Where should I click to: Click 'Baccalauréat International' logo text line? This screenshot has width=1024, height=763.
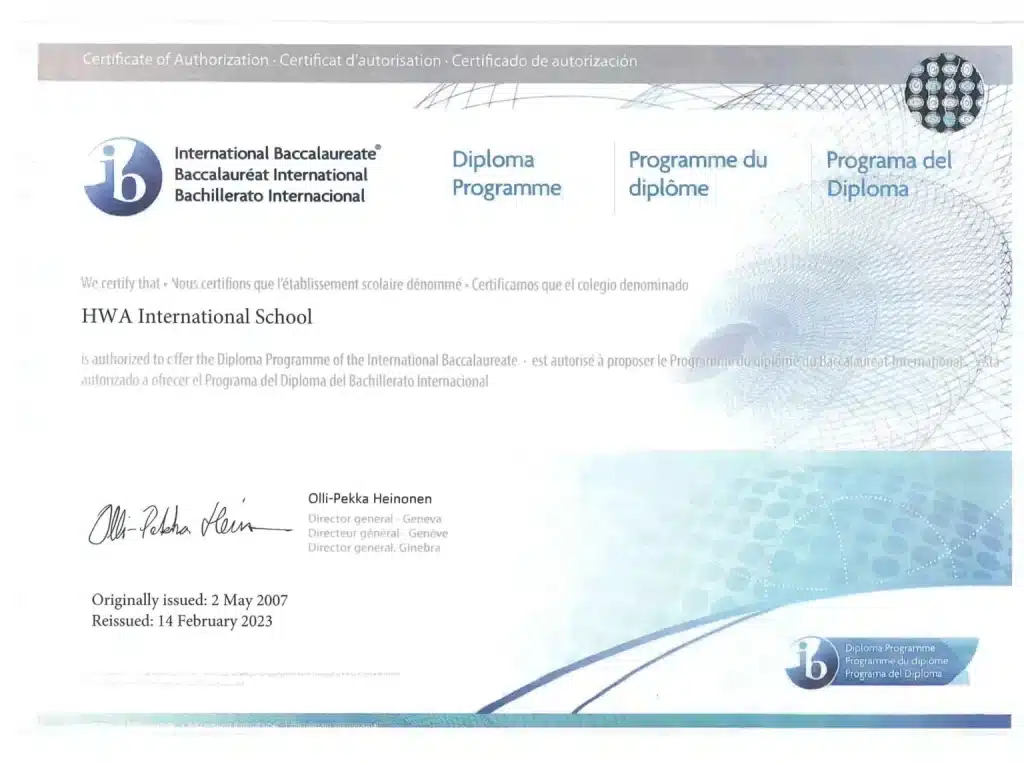click(x=271, y=175)
